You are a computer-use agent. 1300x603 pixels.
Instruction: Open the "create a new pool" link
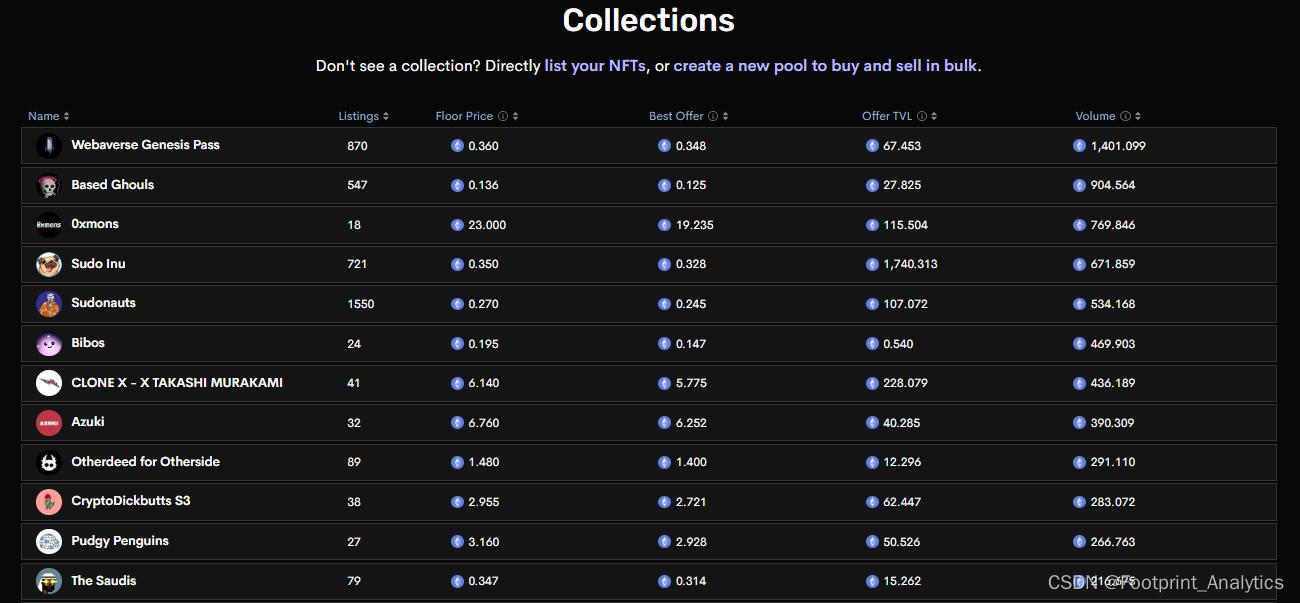click(741, 66)
